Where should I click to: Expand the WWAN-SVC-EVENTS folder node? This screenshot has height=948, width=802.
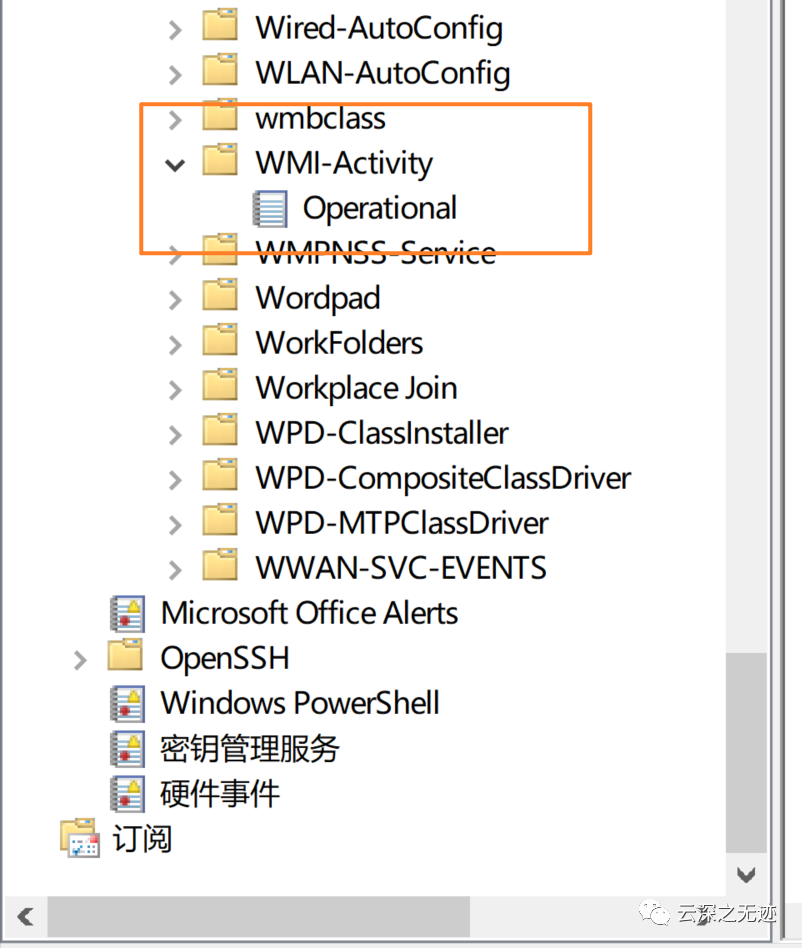coord(176,569)
